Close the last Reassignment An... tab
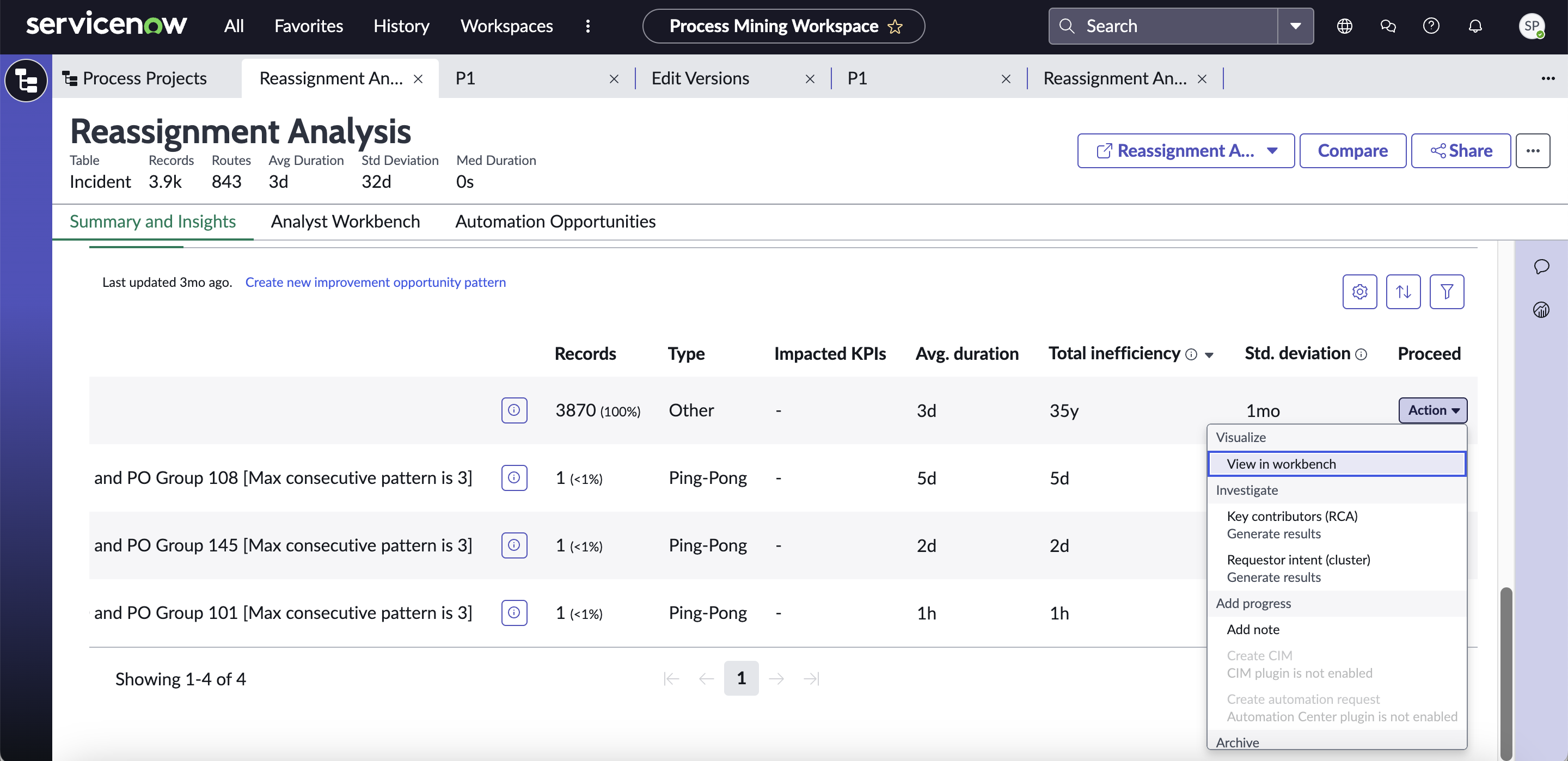The image size is (1568, 761). [1202, 78]
